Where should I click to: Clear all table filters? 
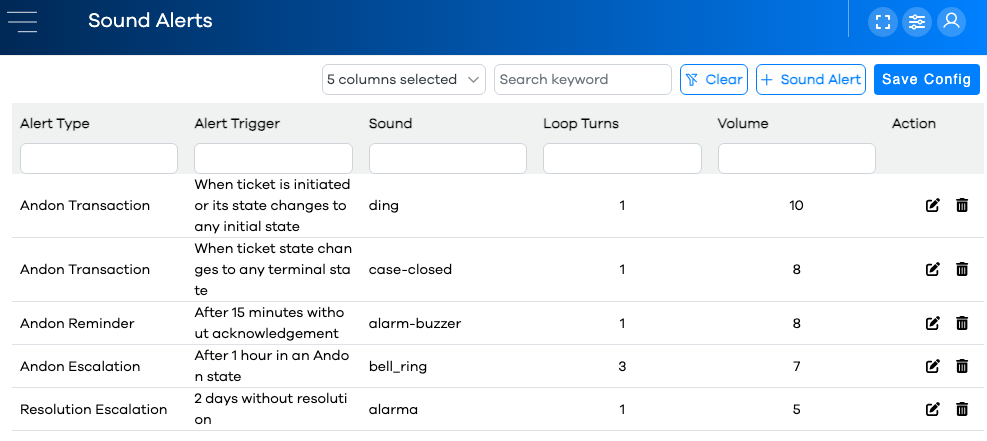click(714, 80)
